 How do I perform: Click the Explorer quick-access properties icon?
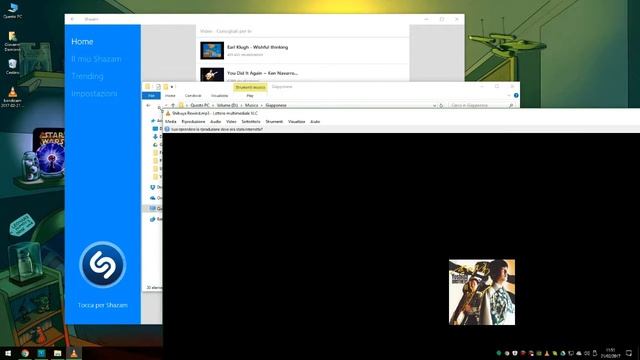158,87
